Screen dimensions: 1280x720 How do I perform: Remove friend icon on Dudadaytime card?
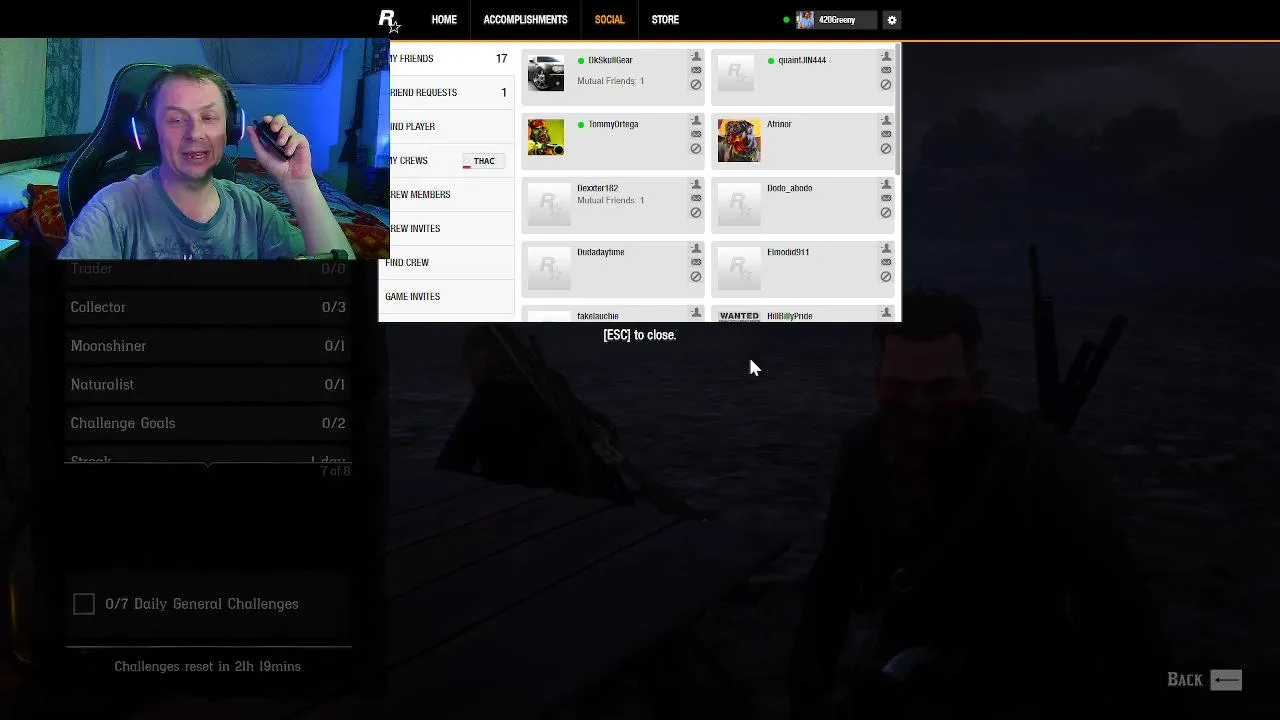coord(696,249)
